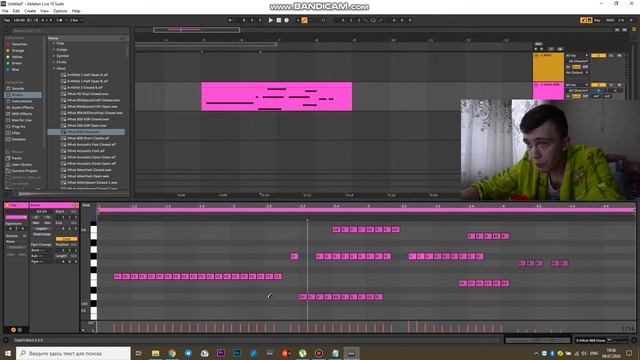Viewport: 640px width, 360px height.
Task: Open the Max for Live category
Action: pos(22,120)
